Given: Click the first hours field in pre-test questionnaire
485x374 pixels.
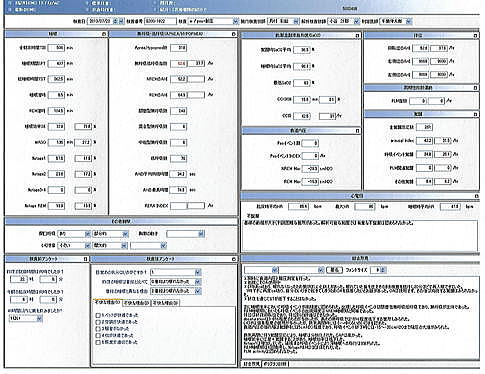Looking at the screenshot, I should coord(19,279).
